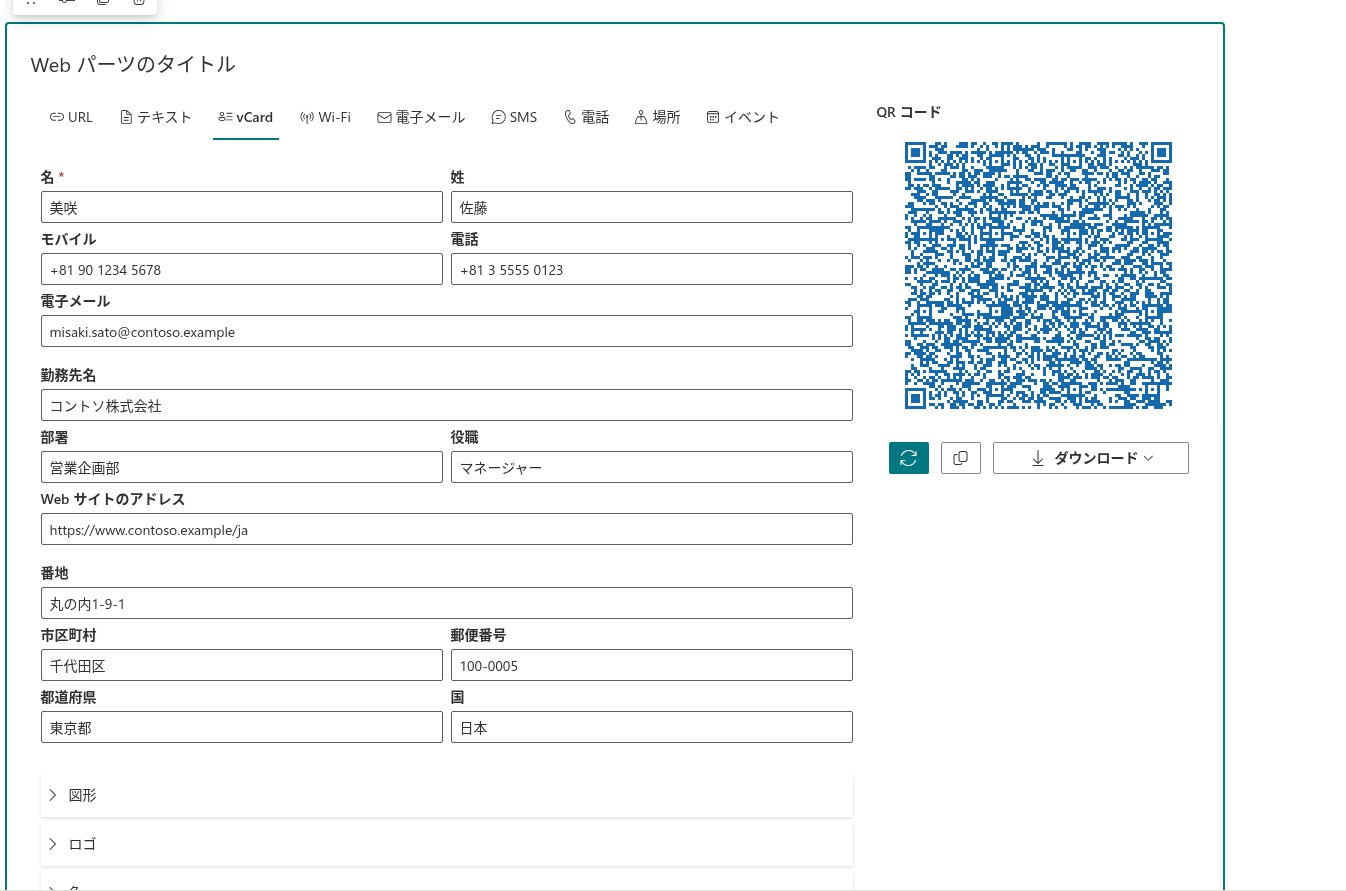Image resolution: width=1346 pixels, height=891 pixels.
Task: Focus the 部署 field containing 営業企画部
Action: tap(242, 467)
